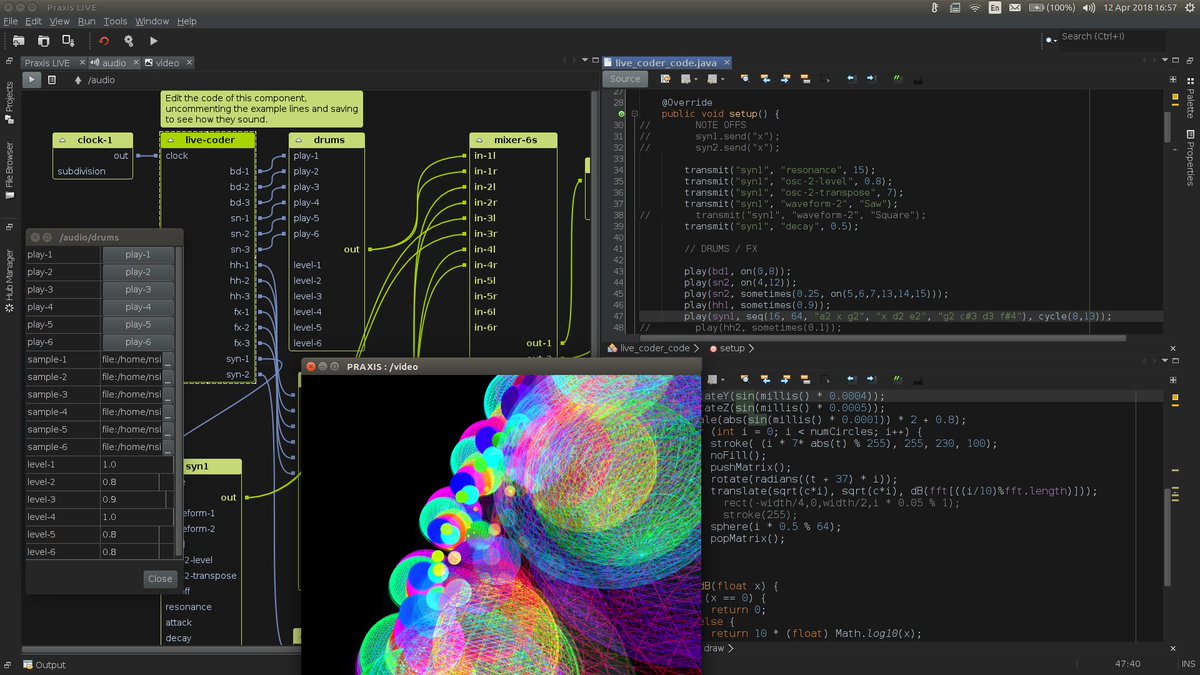This screenshot has height=675, width=1200.
Task: Toggle the Source view button
Action: 625,79
